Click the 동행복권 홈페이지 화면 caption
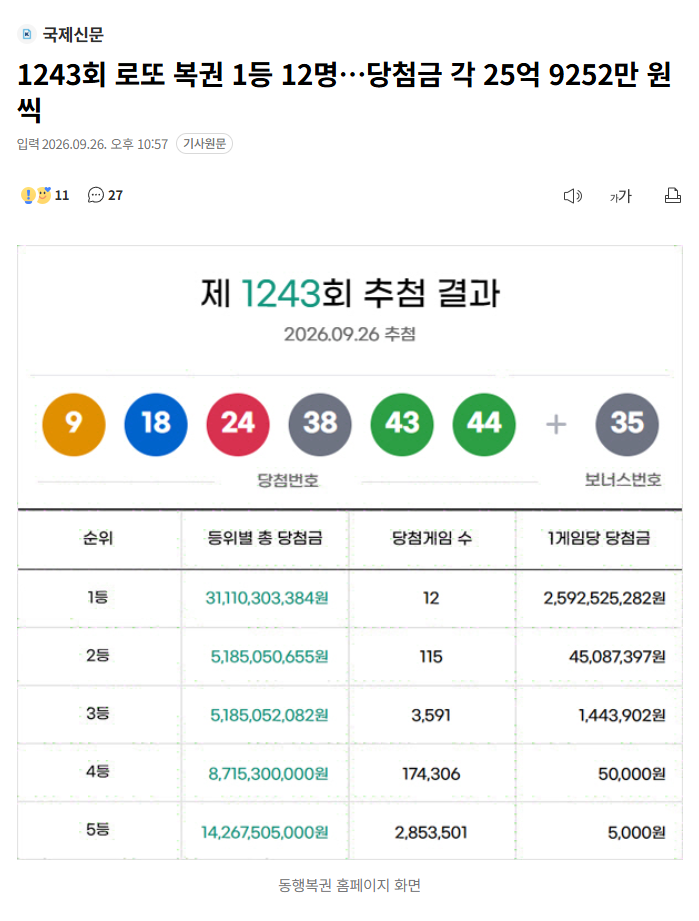Screen dimensions: 699x921 point(350,885)
